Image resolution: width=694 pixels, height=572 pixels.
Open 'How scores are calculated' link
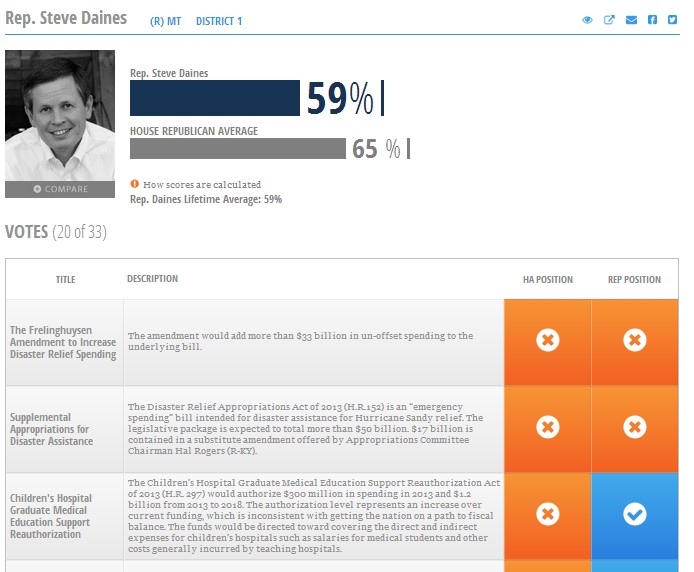pos(202,185)
